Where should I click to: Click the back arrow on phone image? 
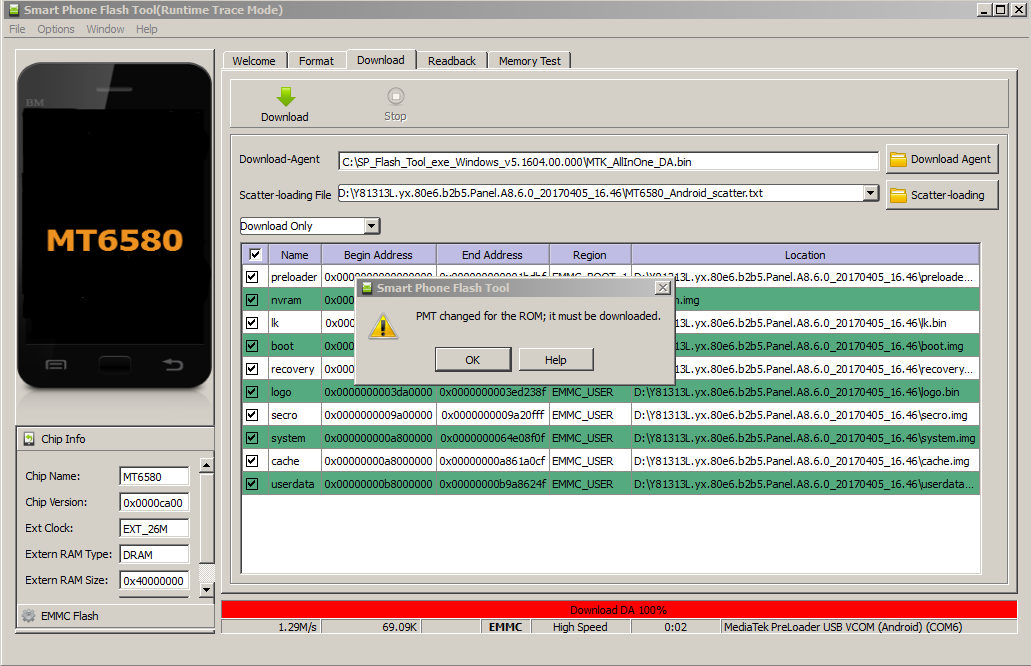pos(173,365)
